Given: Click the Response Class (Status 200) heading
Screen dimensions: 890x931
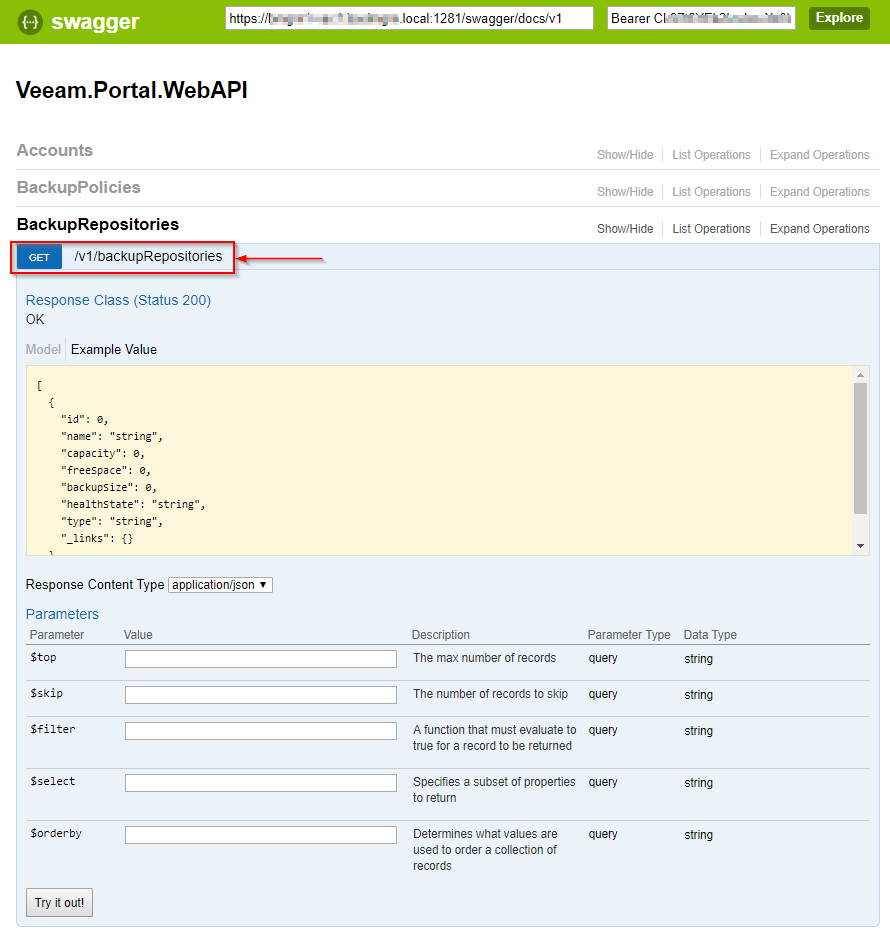Looking at the screenshot, I should 118,300.
